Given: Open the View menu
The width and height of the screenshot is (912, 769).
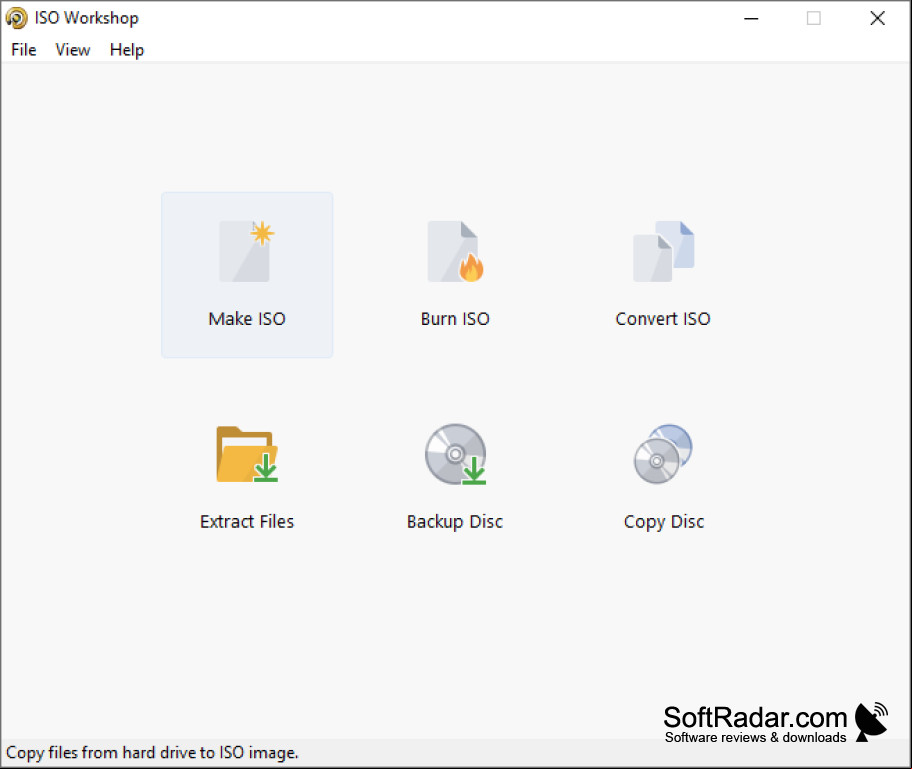Looking at the screenshot, I should 73,50.
